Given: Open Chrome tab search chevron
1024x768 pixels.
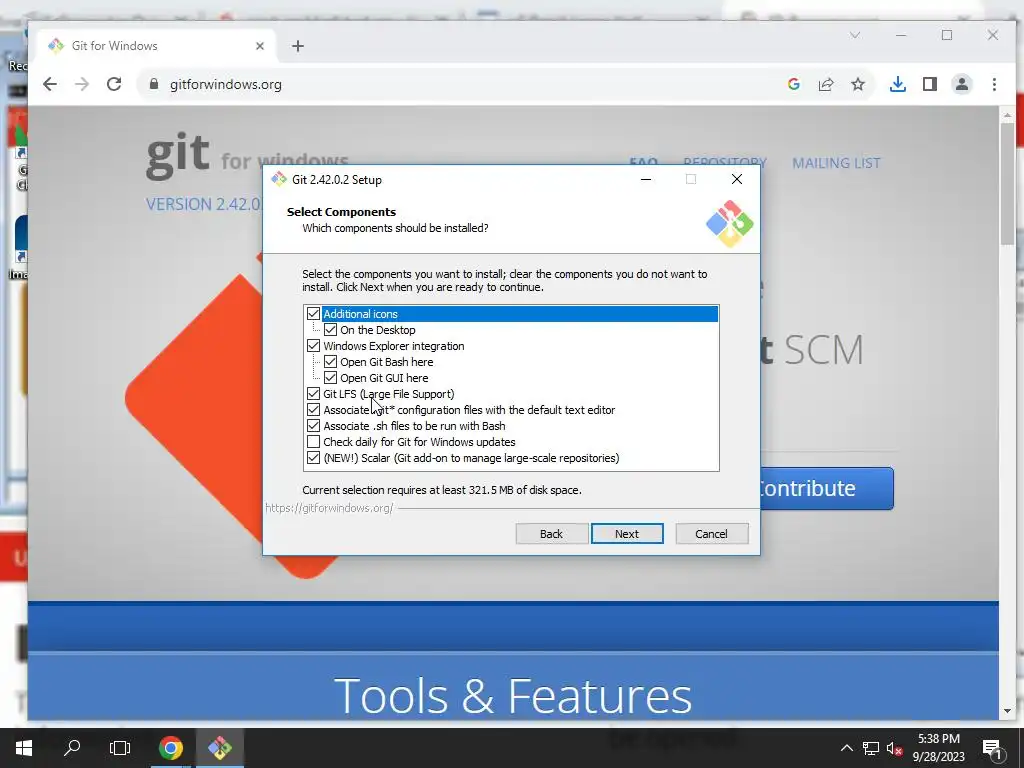Looking at the screenshot, I should (x=855, y=35).
